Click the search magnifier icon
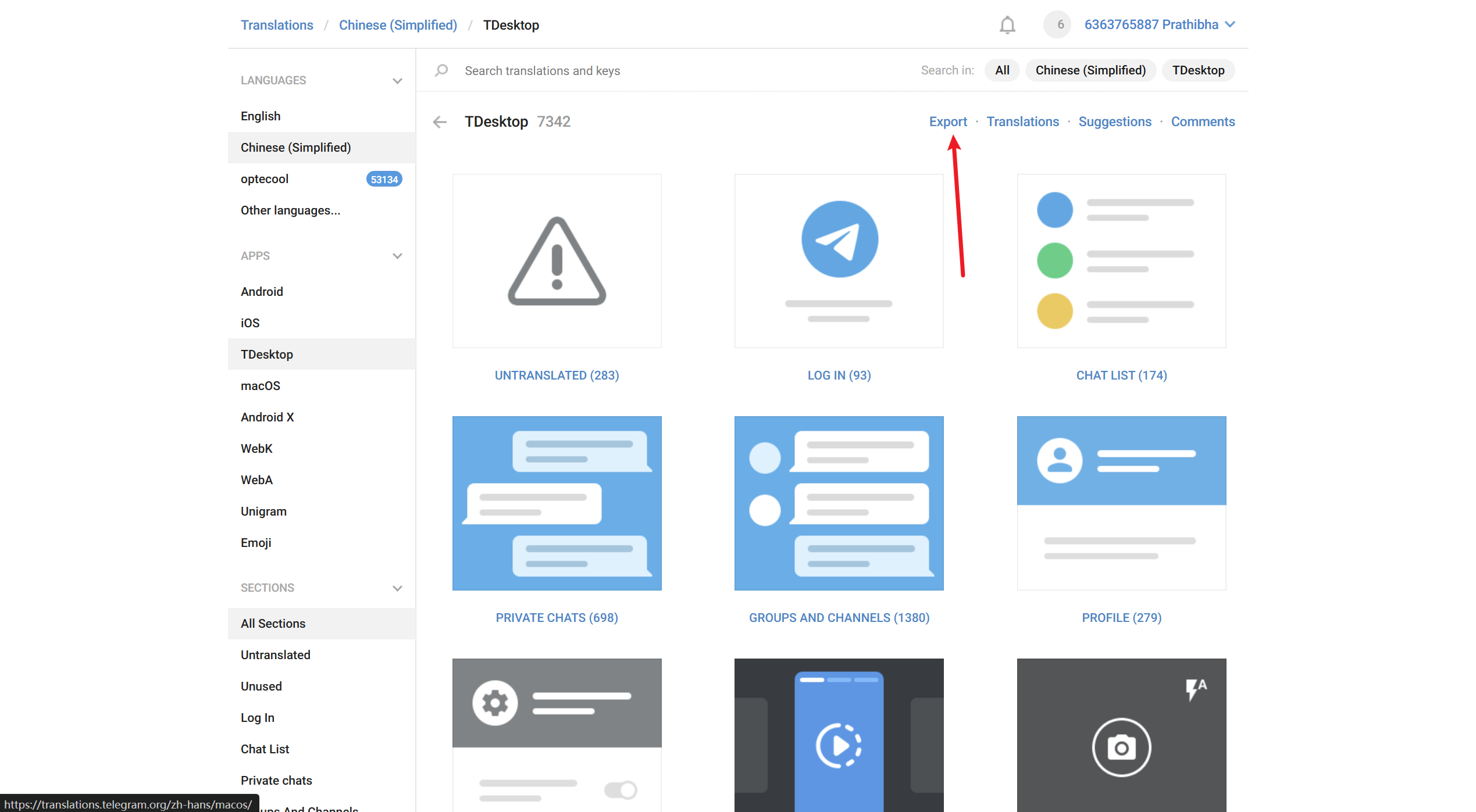1476x812 pixels. tap(441, 70)
